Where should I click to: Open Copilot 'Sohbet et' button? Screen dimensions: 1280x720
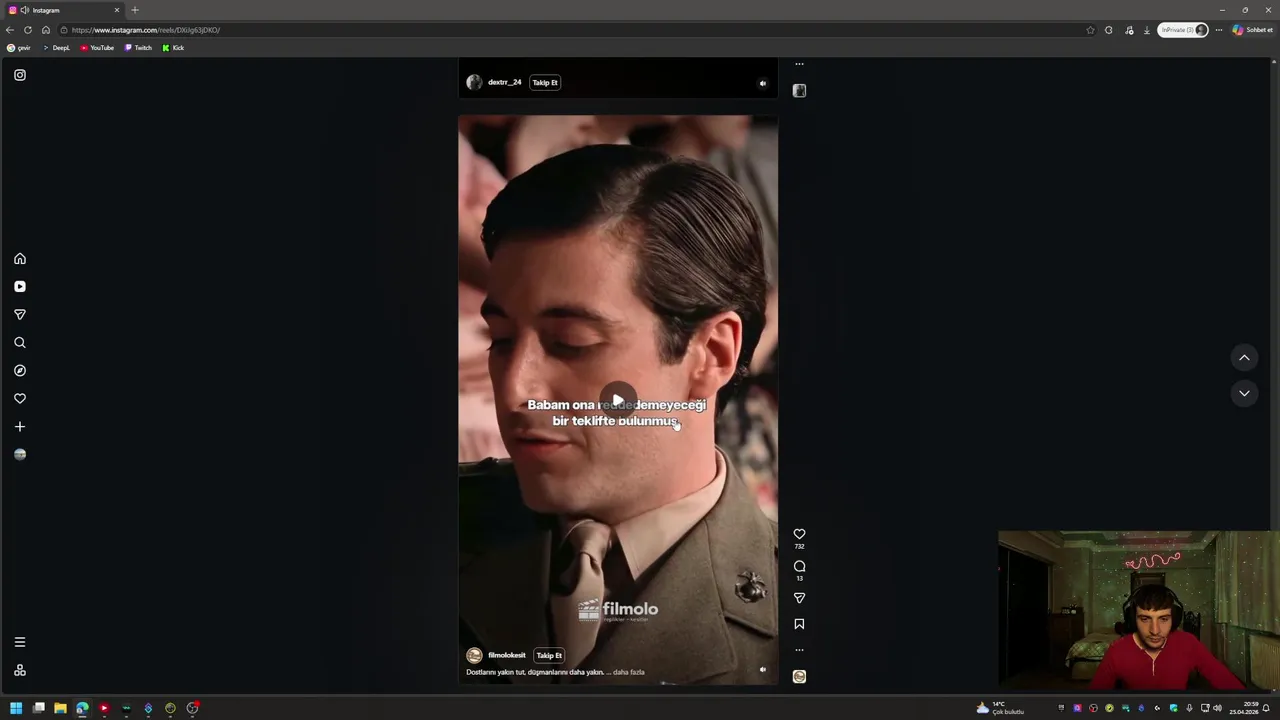pos(1252,30)
